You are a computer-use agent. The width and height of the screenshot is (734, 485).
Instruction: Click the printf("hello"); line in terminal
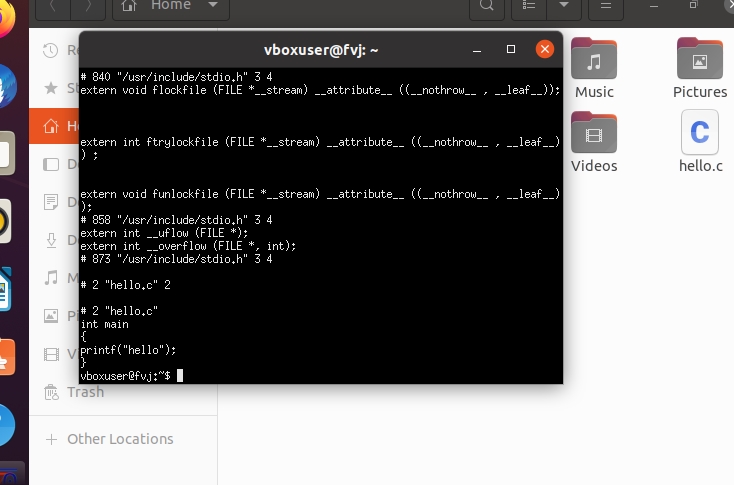pyautogui.click(x=128, y=350)
